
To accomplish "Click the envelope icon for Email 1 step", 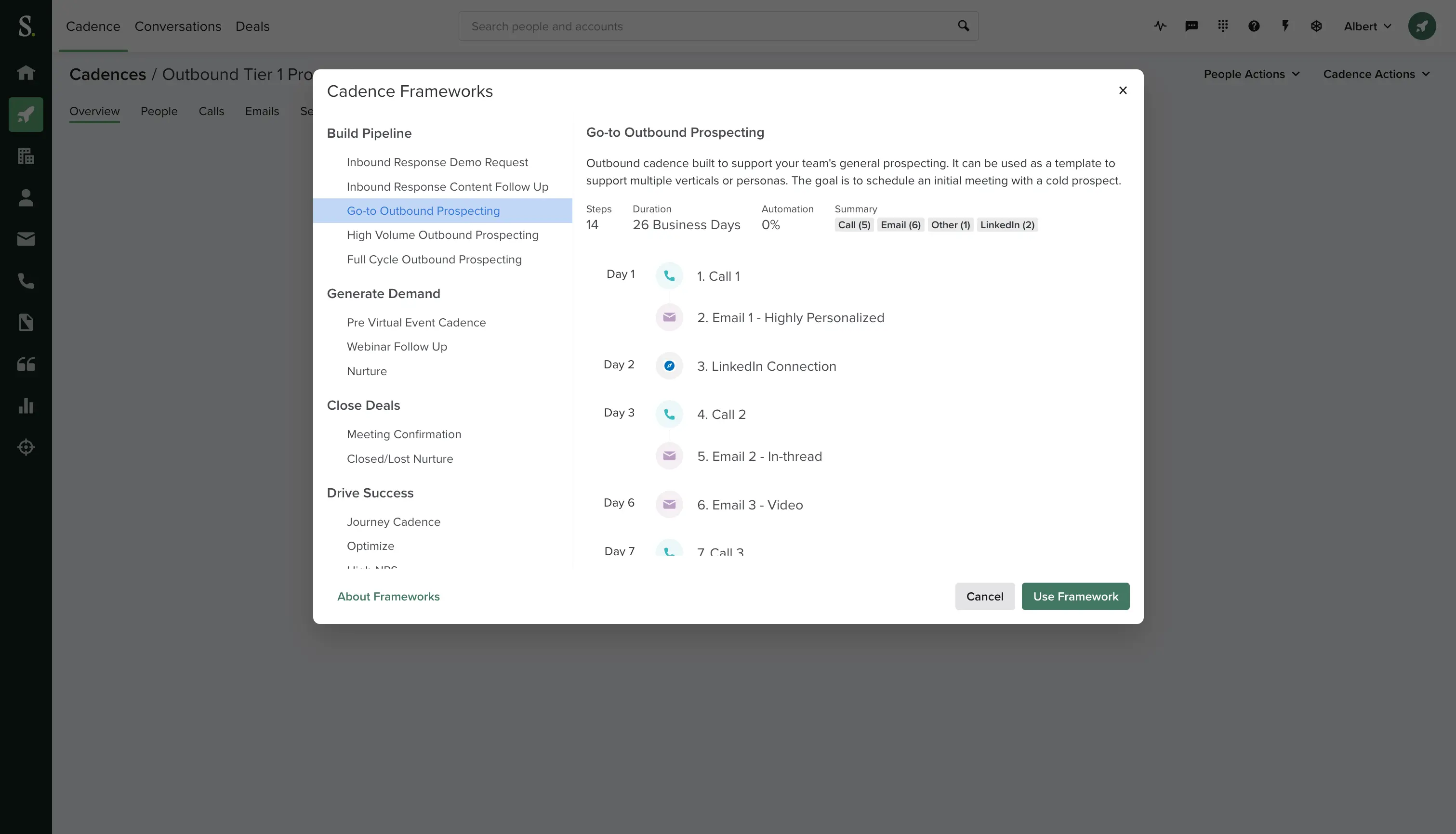I will [669, 317].
